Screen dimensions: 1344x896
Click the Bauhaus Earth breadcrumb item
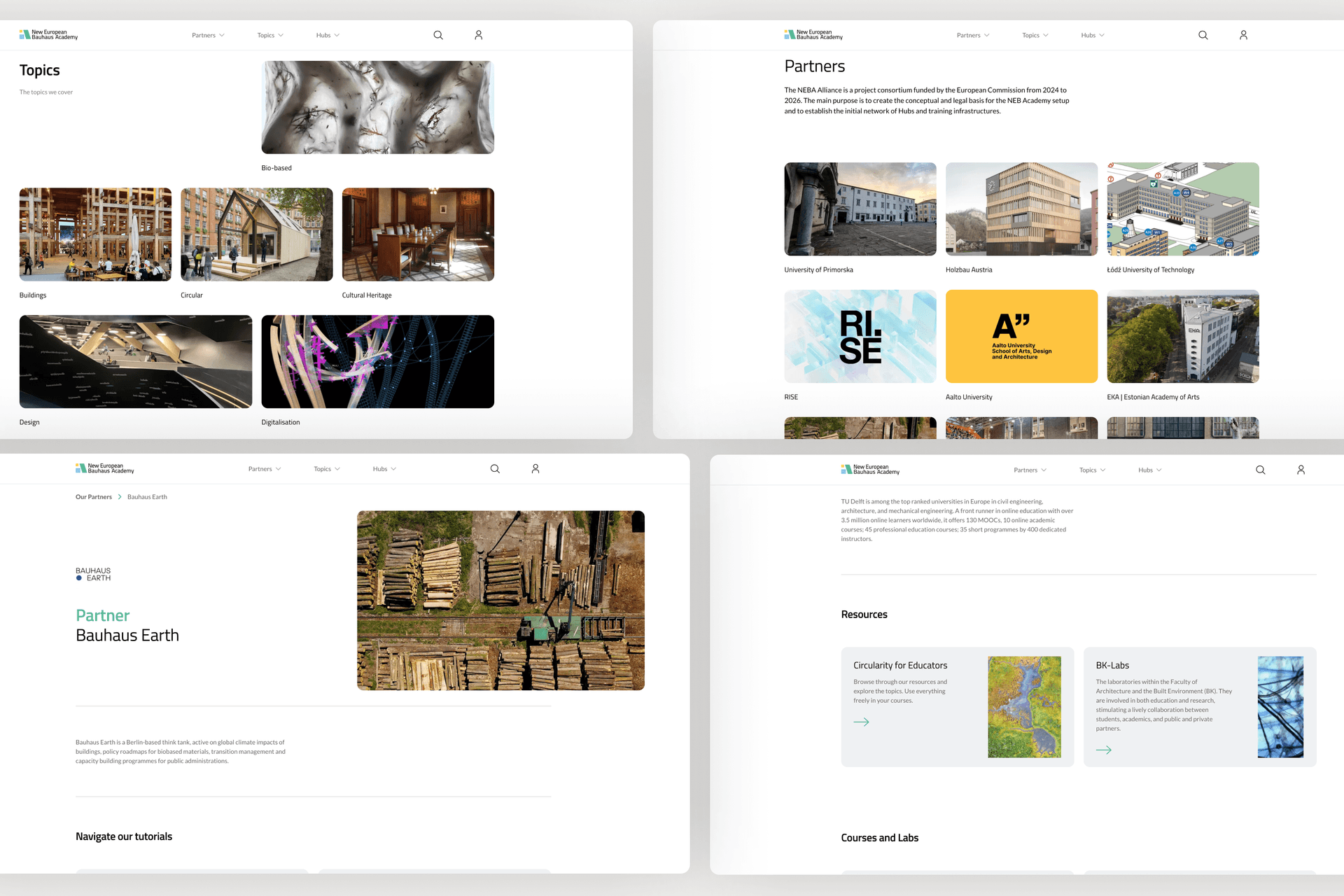tap(147, 497)
